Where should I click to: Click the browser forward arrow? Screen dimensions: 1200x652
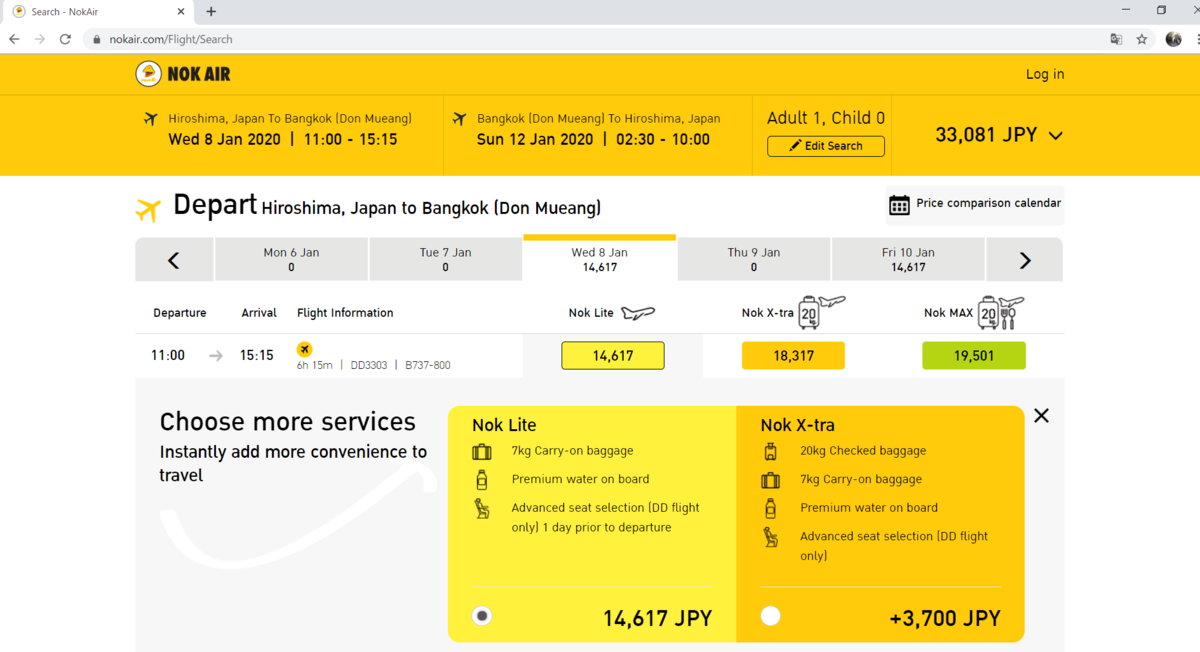[x=40, y=39]
